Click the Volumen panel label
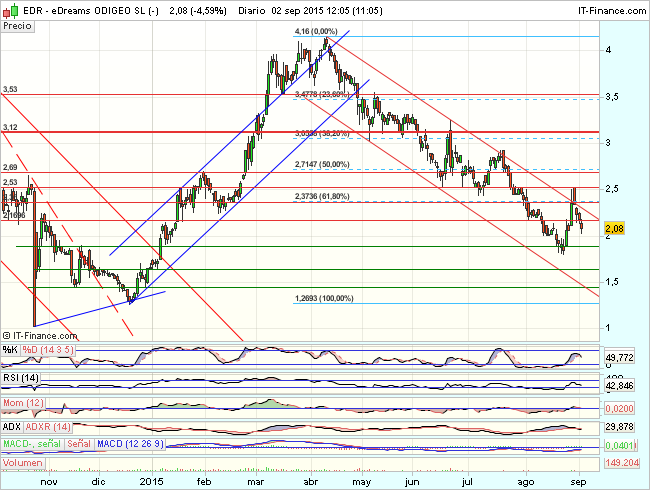This screenshot has height=490, width=650. click(24, 464)
